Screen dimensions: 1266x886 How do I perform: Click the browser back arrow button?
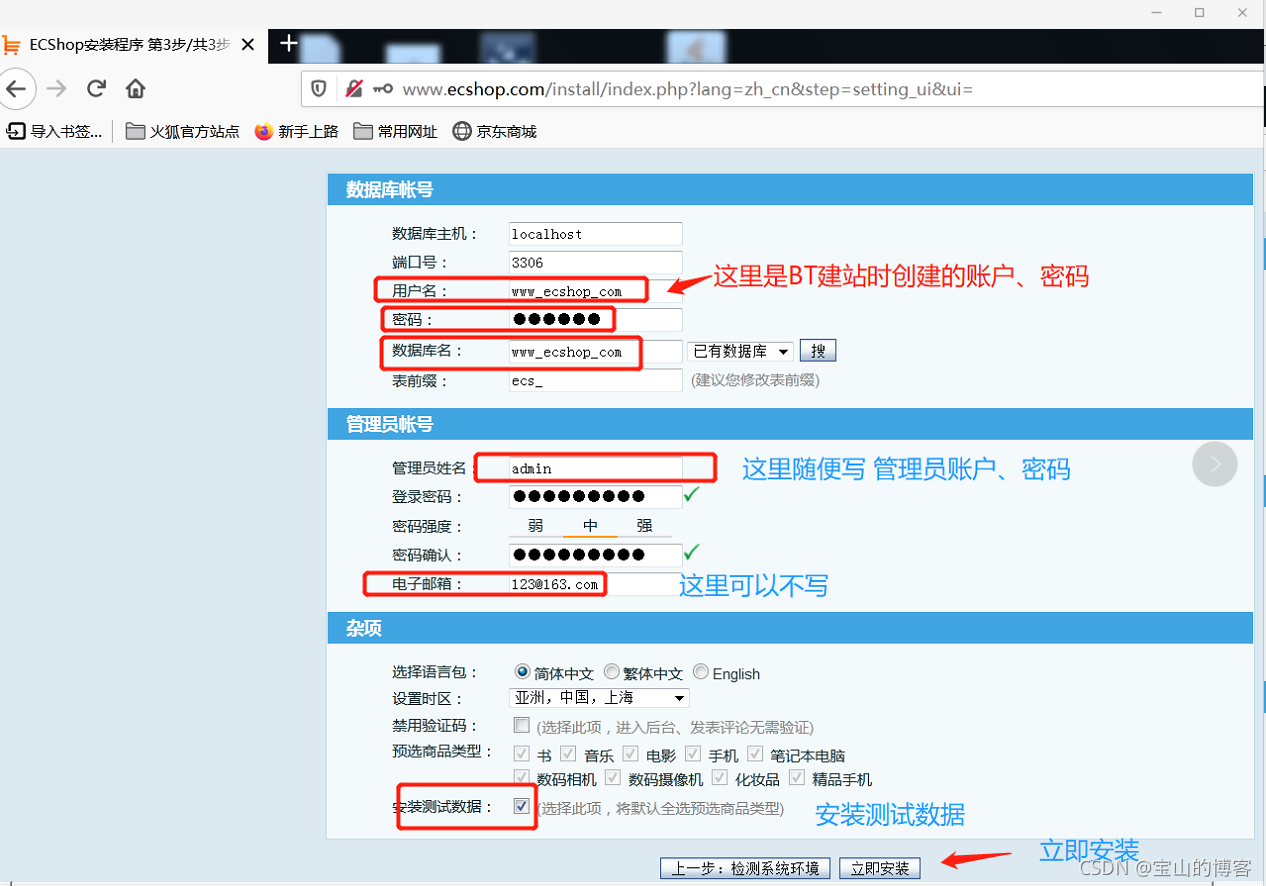click(18, 89)
